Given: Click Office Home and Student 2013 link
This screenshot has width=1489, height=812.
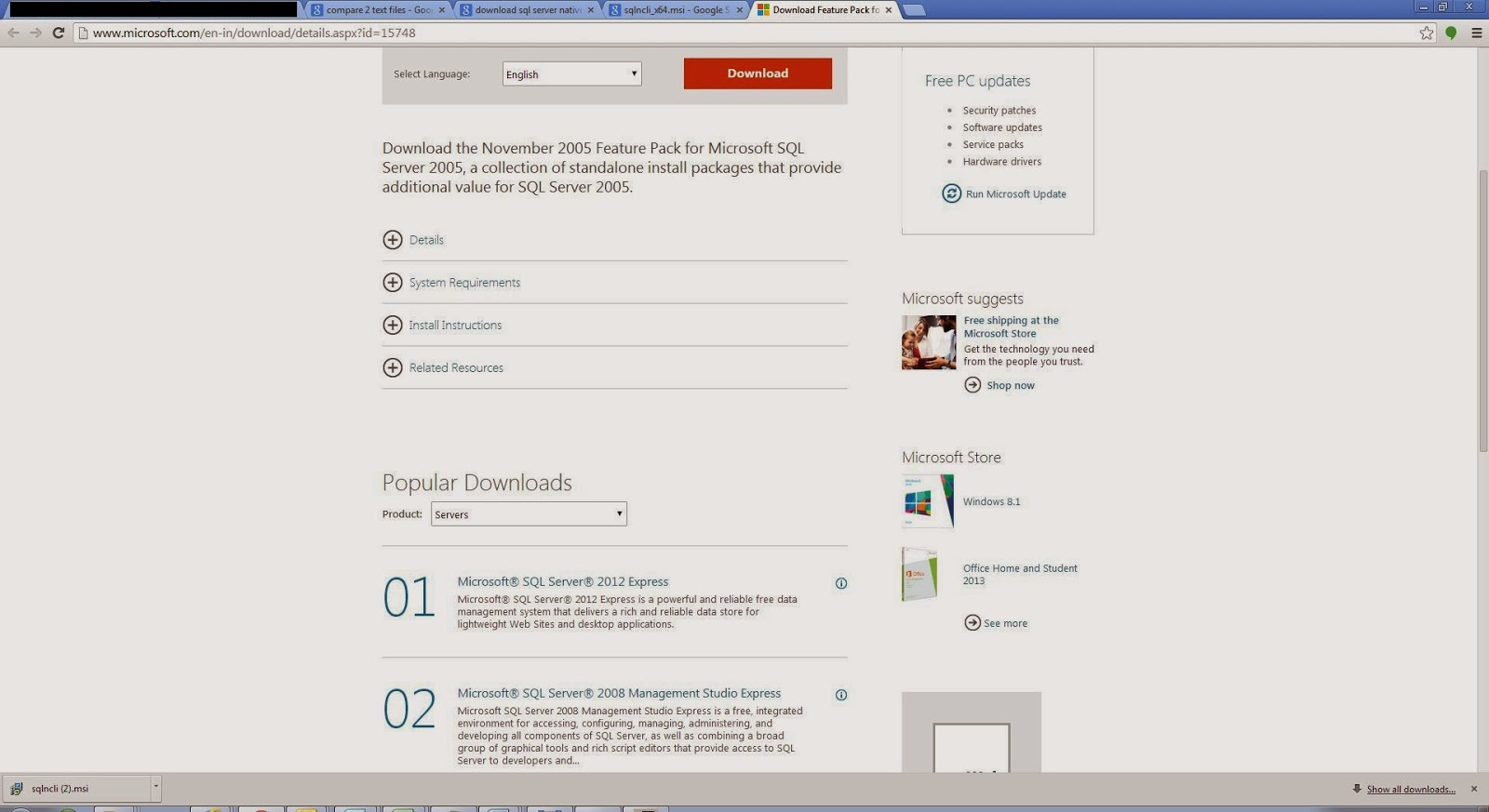Looking at the screenshot, I should [x=1020, y=575].
